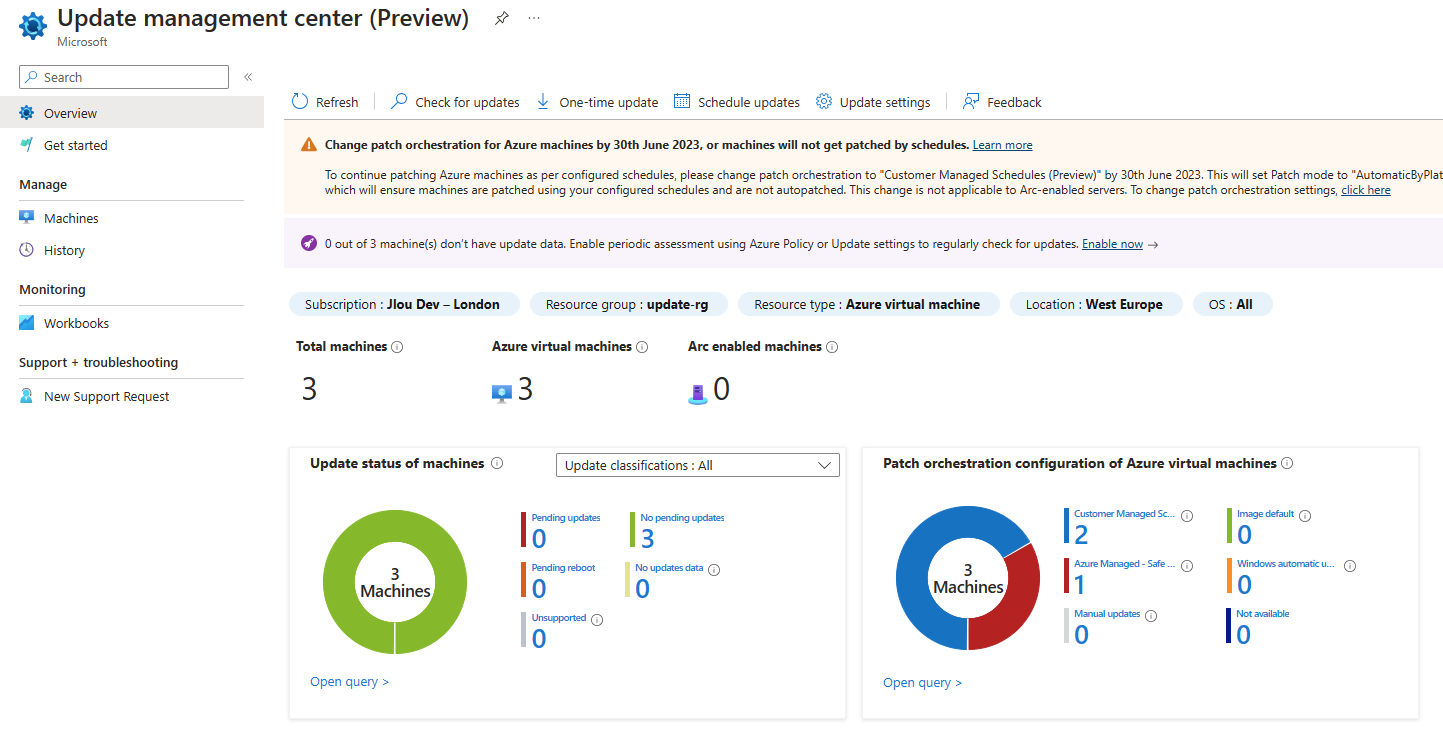This screenshot has width=1443, height=731.
Task: Click the pin icon beside the page title
Action: click(x=502, y=19)
